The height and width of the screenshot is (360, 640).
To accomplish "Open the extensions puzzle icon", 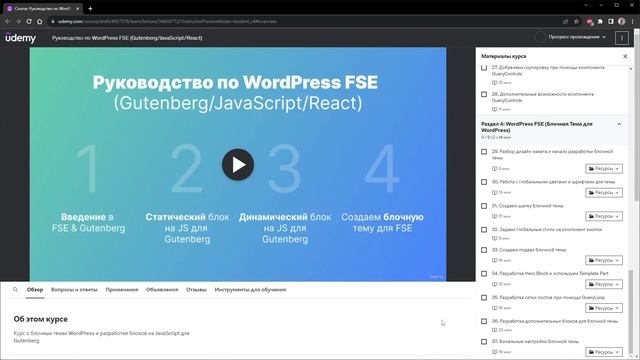I will (x=600, y=21).
